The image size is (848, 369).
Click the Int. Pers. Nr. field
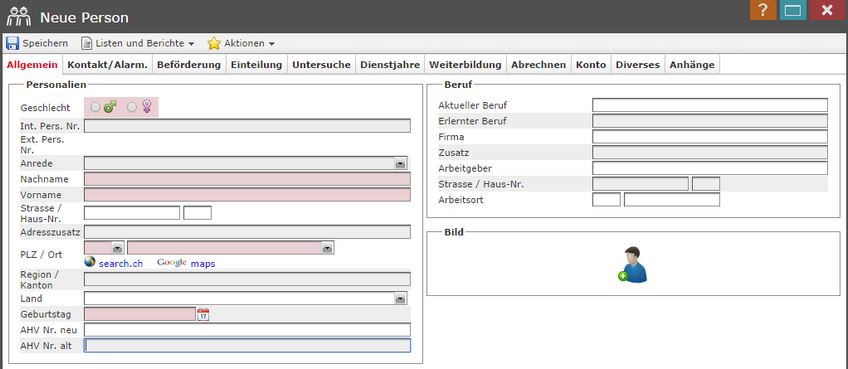click(247, 126)
